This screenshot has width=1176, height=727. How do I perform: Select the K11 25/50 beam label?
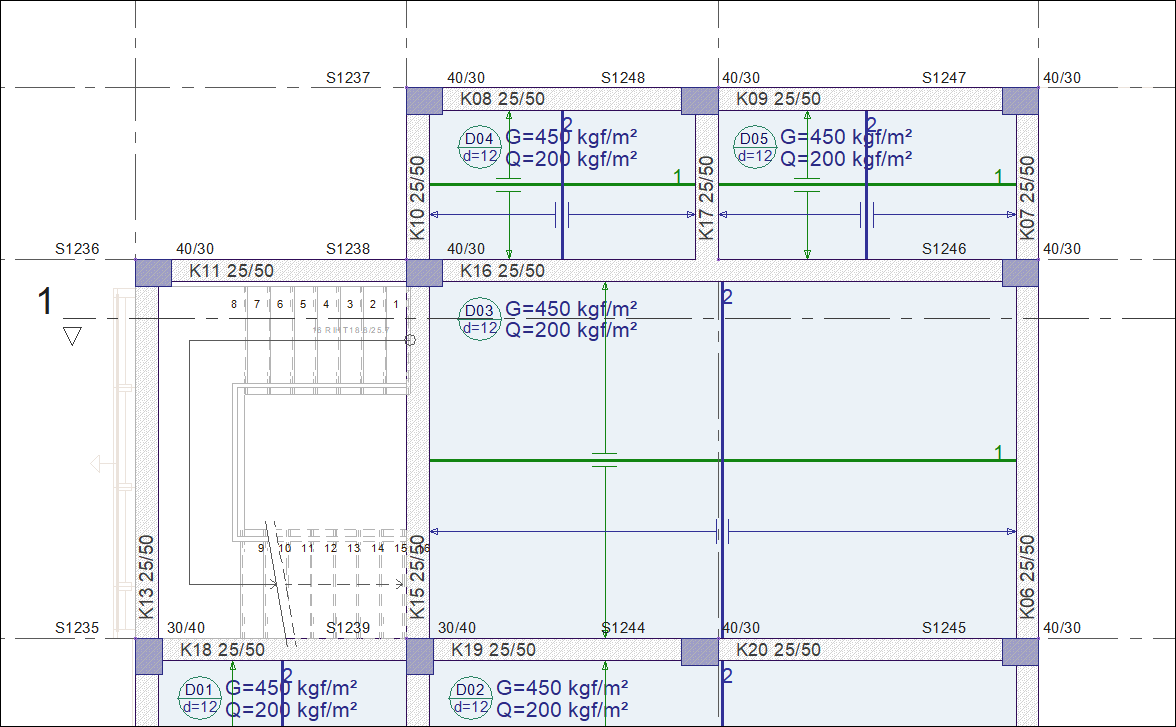[x=231, y=271]
